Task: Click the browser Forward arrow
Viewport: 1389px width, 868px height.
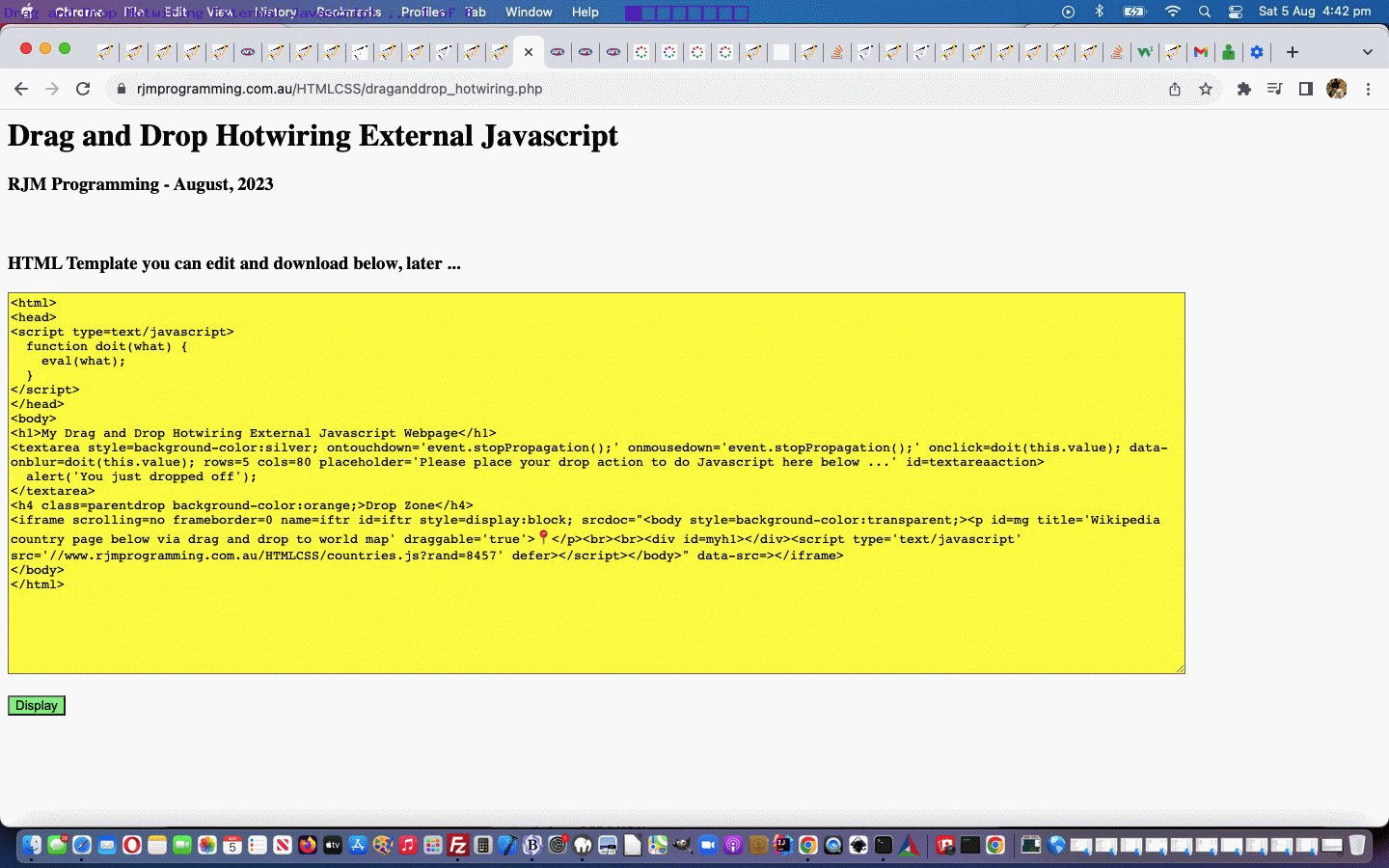Action: click(52, 89)
